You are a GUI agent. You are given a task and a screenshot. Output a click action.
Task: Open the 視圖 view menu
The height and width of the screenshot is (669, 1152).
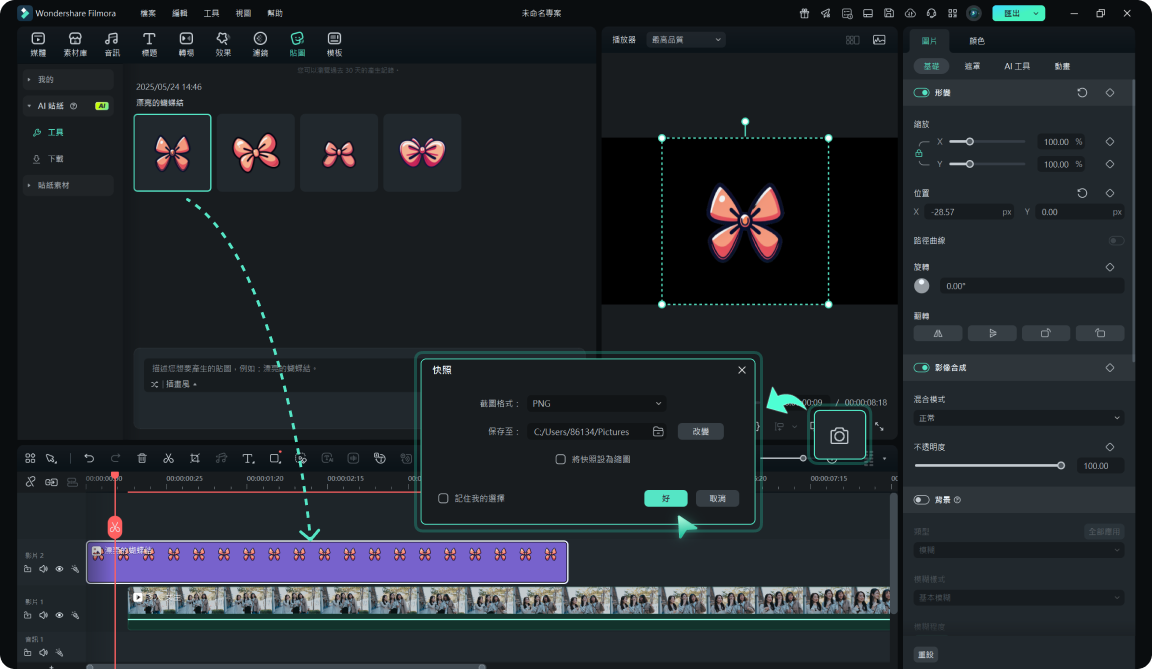[x=243, y=13]
